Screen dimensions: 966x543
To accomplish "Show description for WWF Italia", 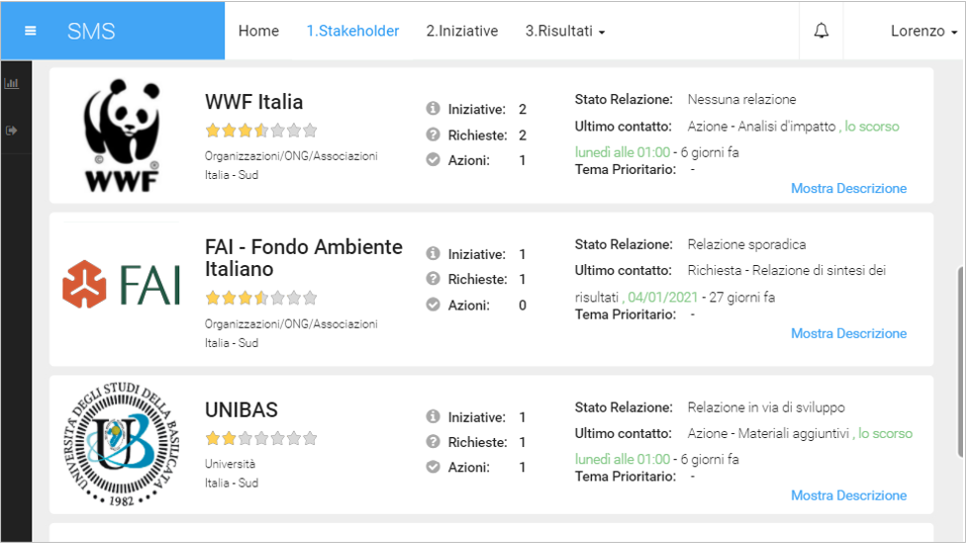I will (x=848, y=188).
